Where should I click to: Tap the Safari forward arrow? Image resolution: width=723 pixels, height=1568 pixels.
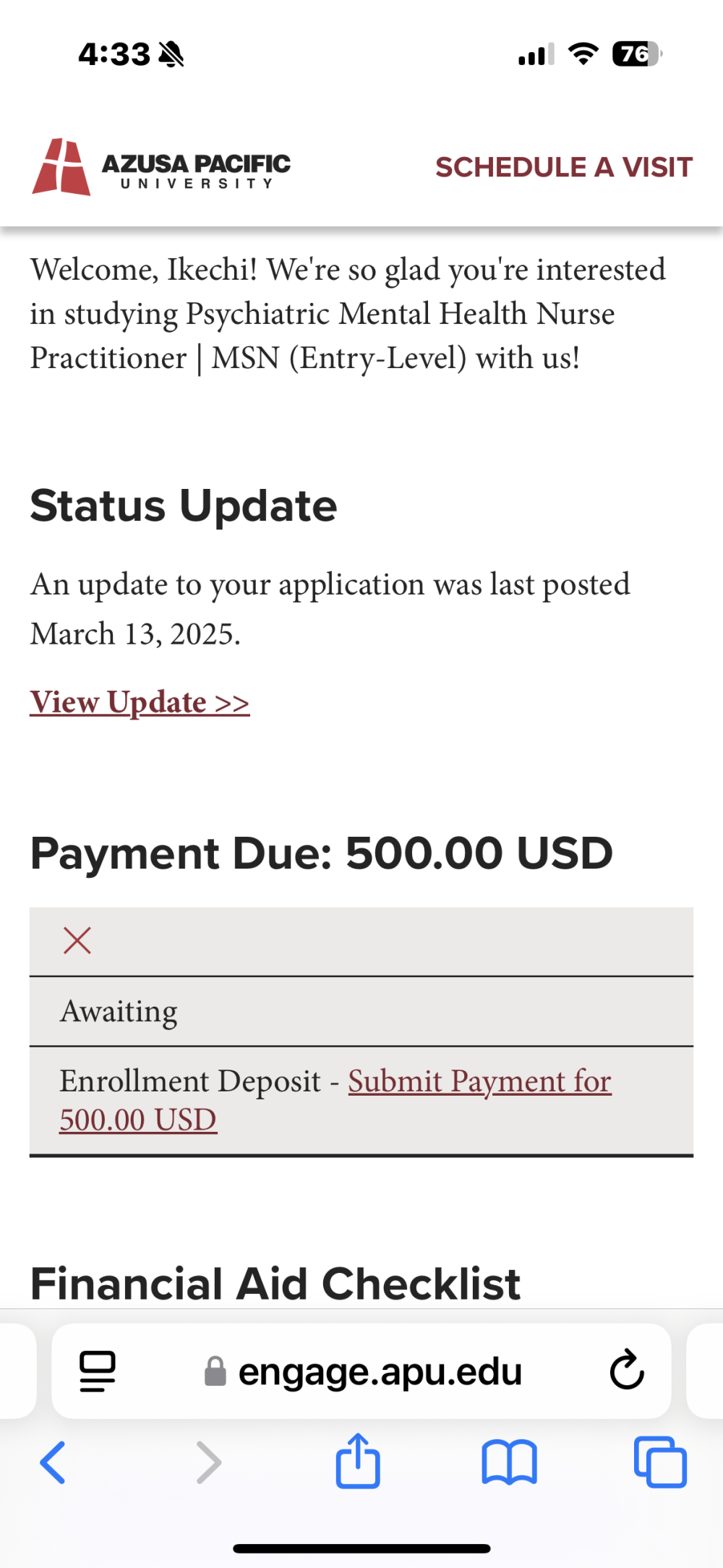coord(209,1462)
